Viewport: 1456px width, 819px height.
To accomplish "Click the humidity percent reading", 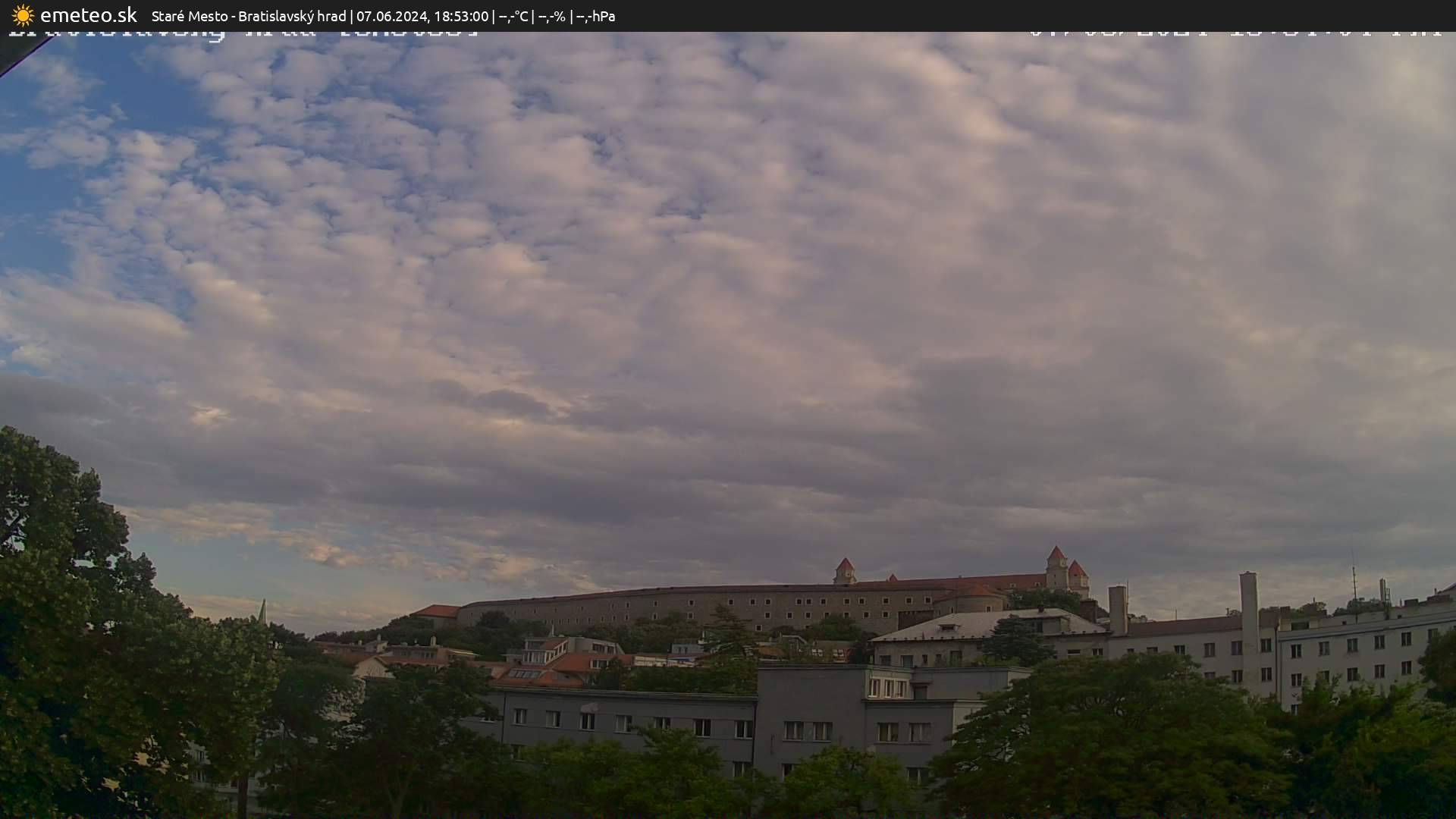I will [551, 16].
